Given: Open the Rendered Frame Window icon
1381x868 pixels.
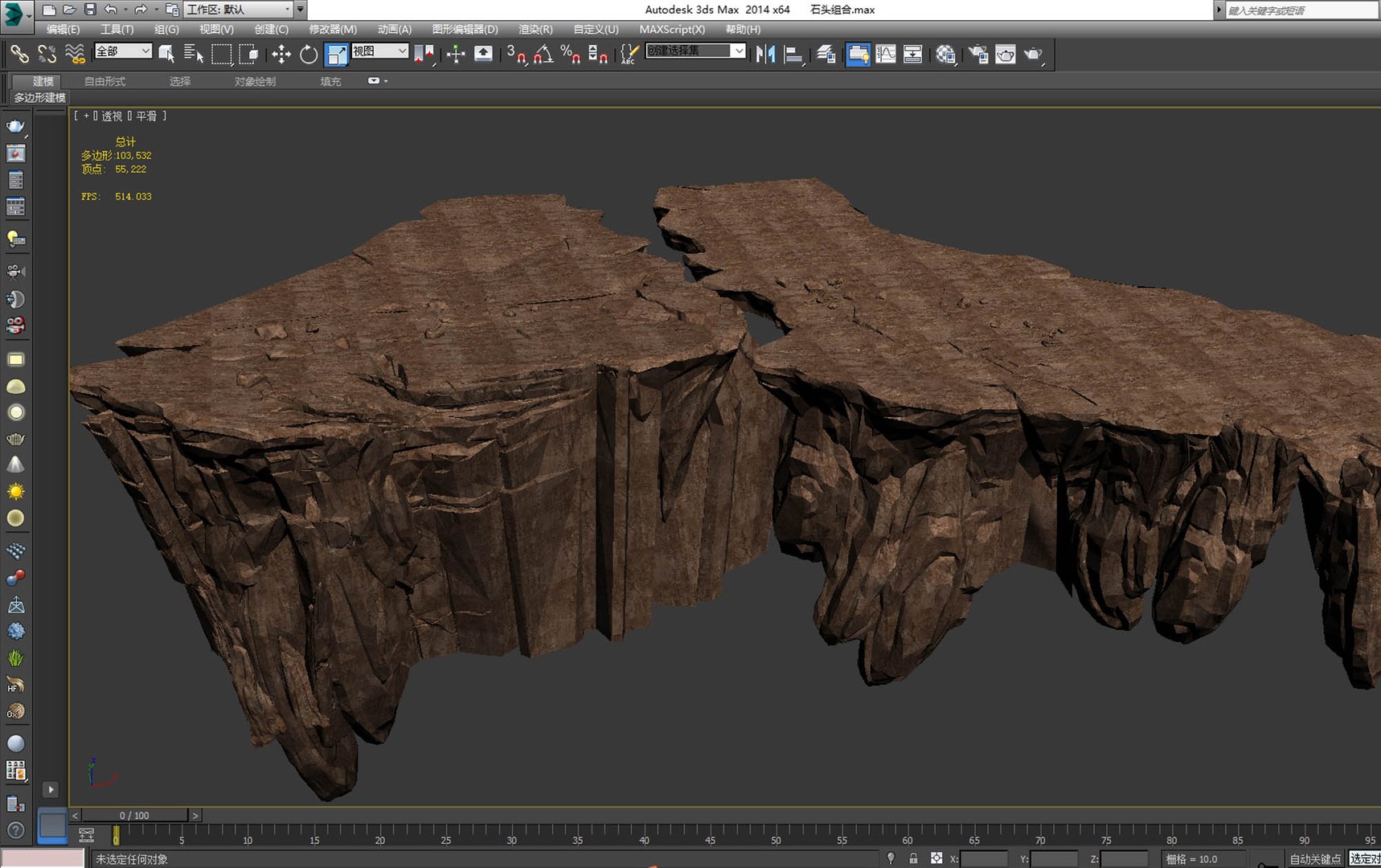Looking at the screenshot, I should click(x=1006, y=54).
